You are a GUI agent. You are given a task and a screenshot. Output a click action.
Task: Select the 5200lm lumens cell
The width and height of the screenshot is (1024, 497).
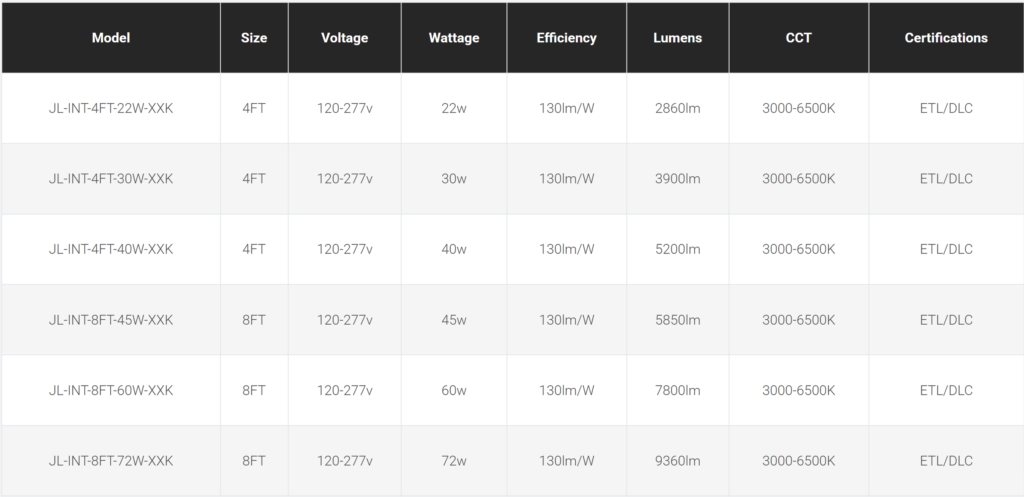(678, 249)
